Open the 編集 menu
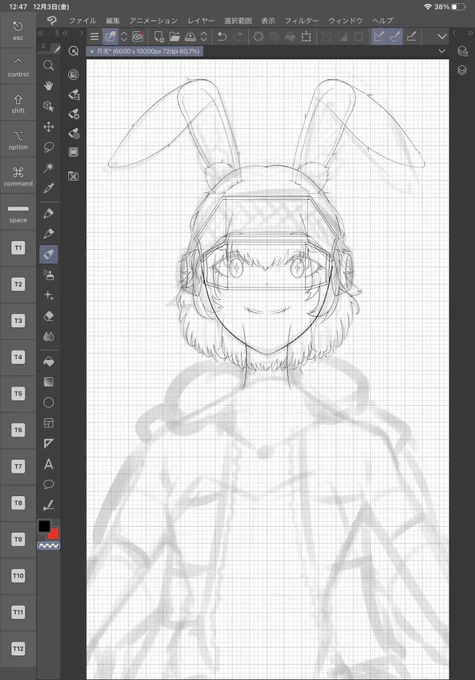475x680 pixels. click(x=113, y=20)
